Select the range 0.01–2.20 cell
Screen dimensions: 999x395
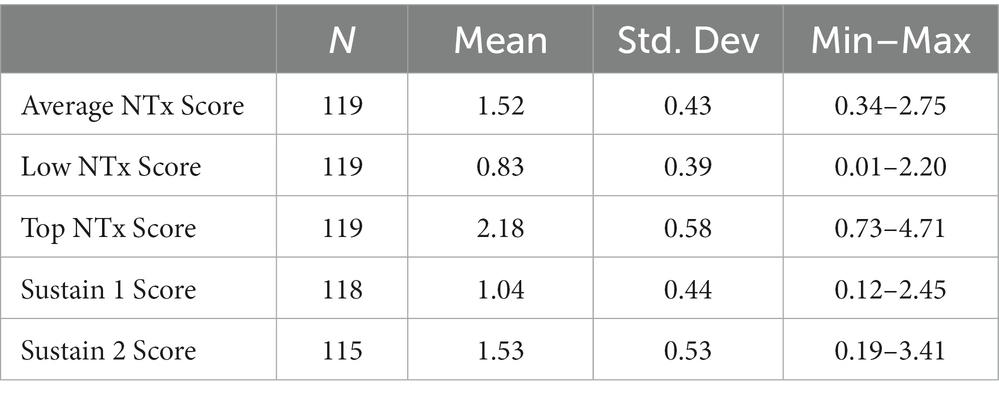[891, 167]
